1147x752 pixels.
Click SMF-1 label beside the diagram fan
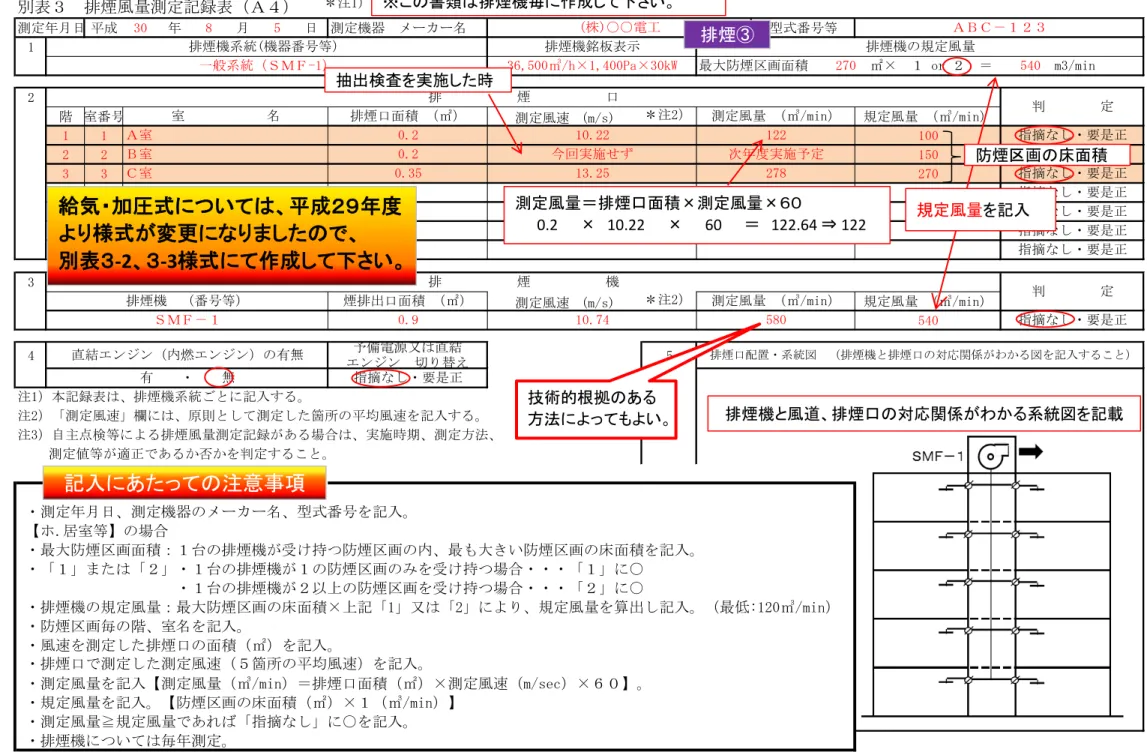(937, 456)
